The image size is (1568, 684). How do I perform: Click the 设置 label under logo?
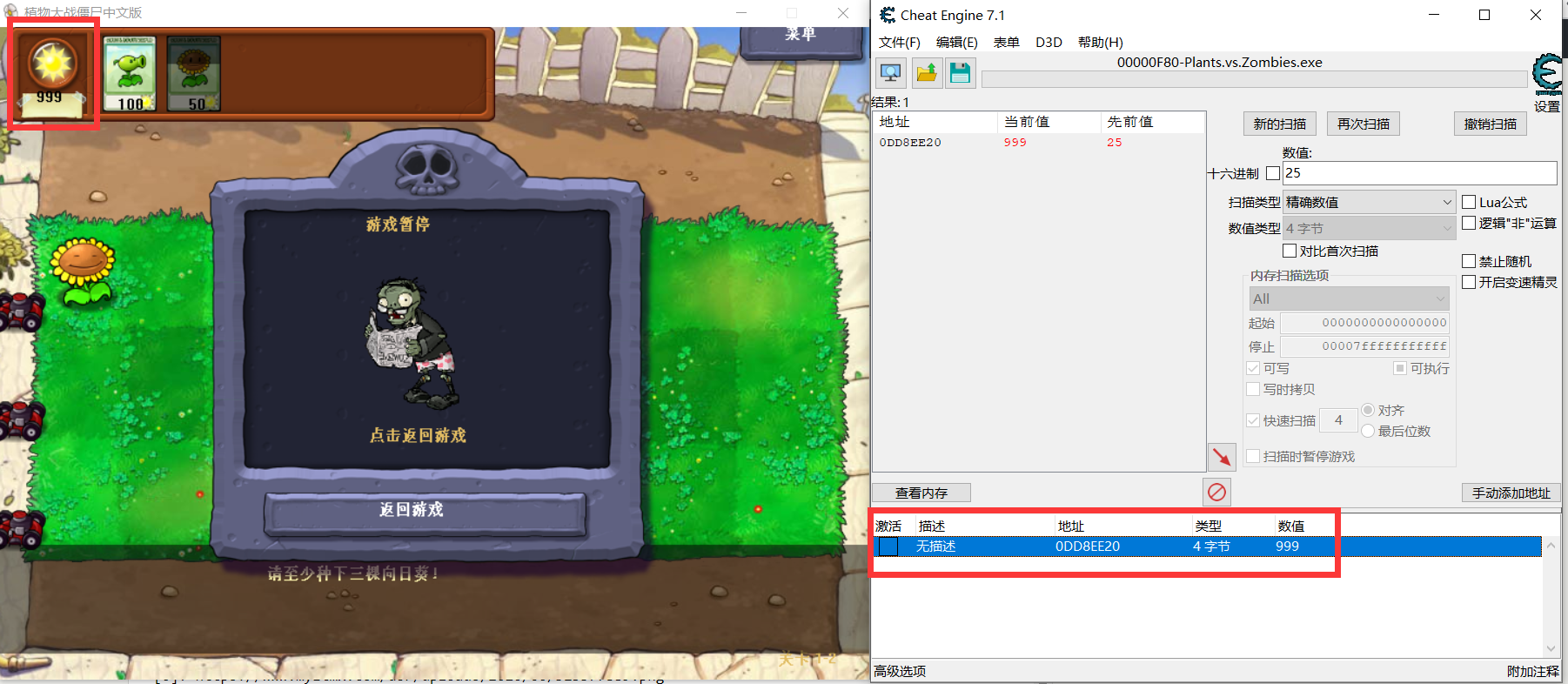[1547, 106]
